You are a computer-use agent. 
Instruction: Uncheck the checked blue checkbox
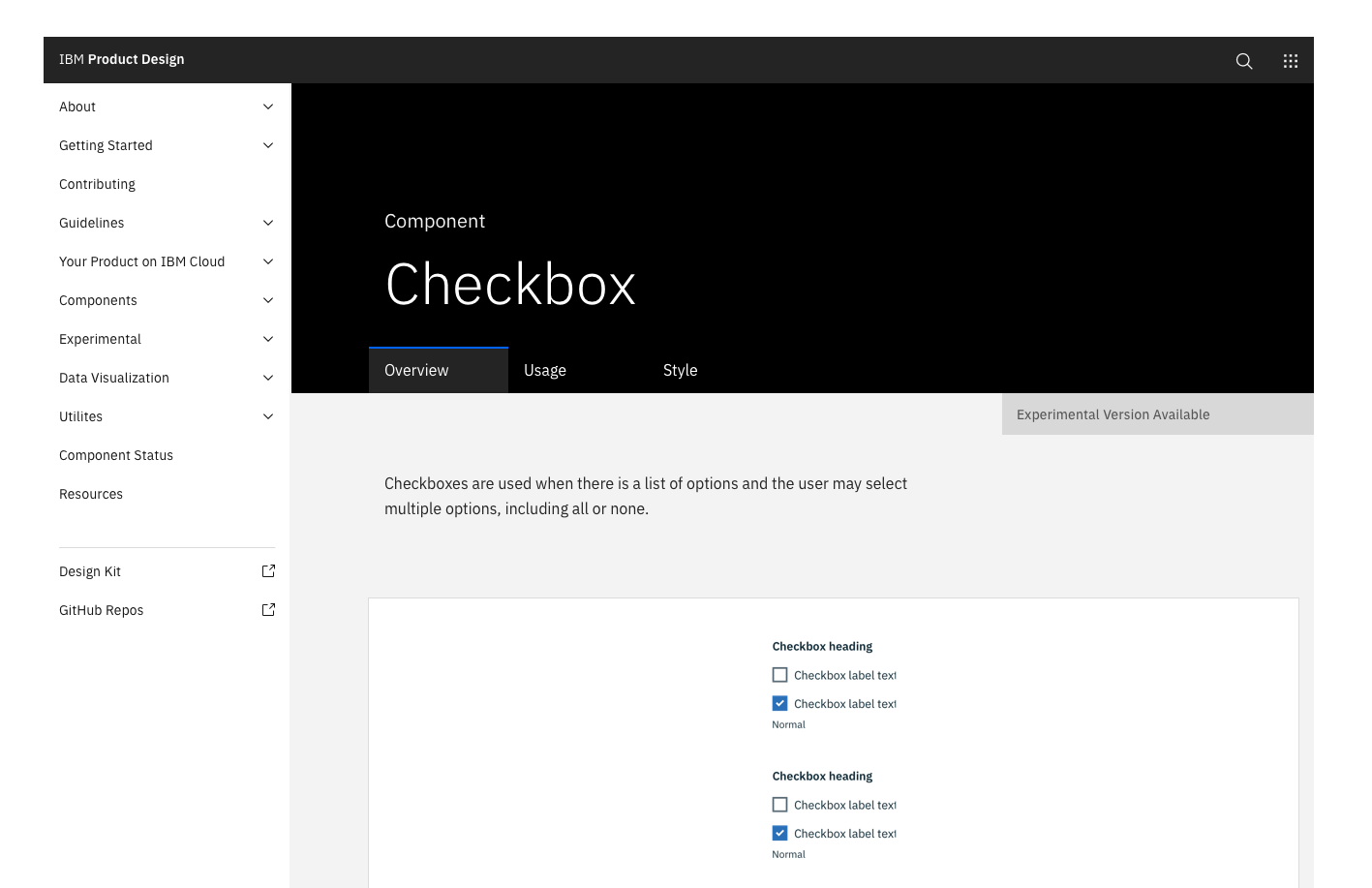779,702
